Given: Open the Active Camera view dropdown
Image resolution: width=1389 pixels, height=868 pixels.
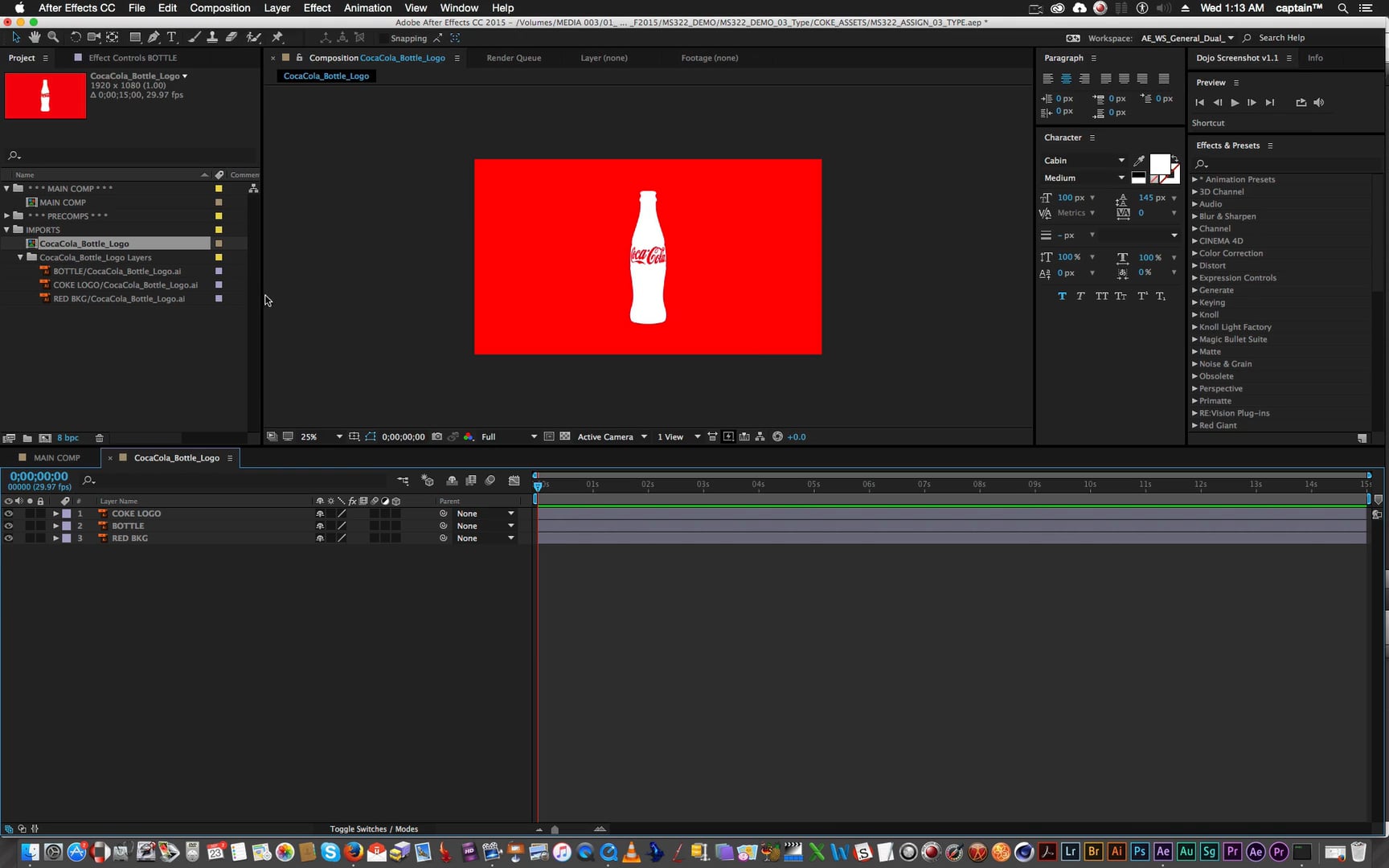Looking at the screenshot, I should [611, 436].
